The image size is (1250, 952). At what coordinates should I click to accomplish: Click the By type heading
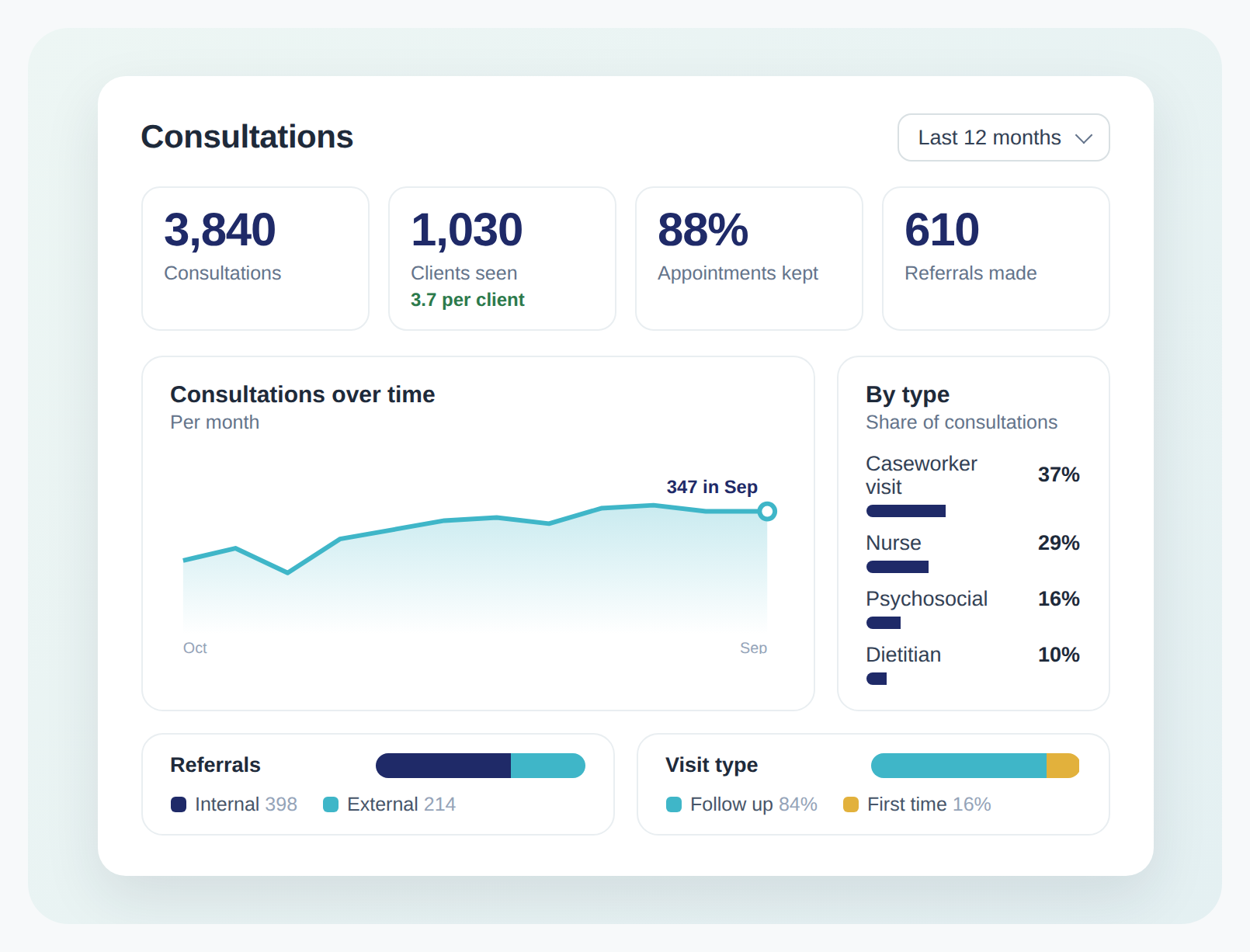[x=908, y=394]
